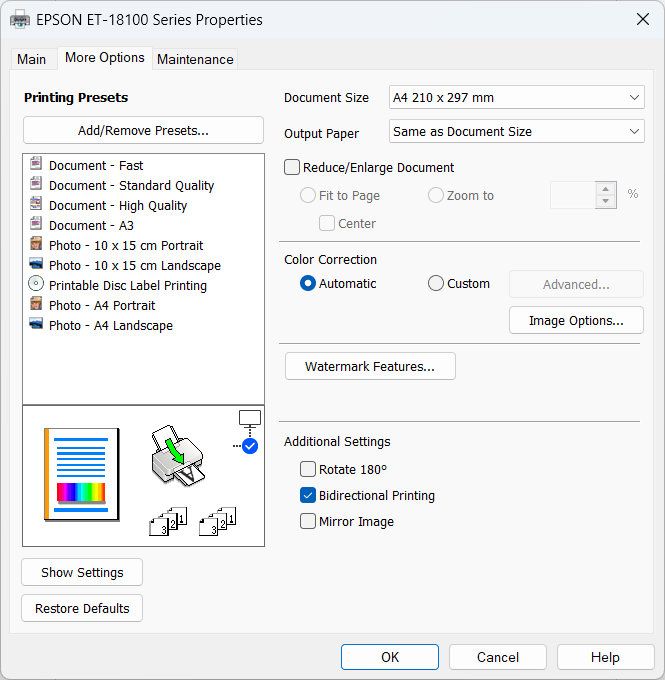Decrease zoom percentage with down arrow
This screenshot has width=665, height=680.
pos(606,201)
